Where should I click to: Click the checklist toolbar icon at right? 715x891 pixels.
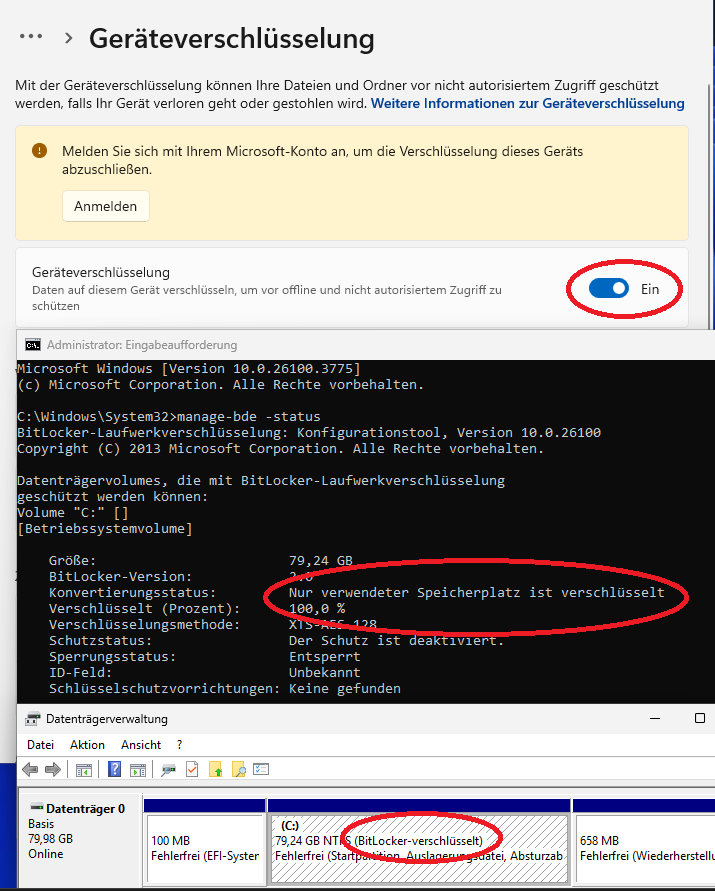pos(261,769)
